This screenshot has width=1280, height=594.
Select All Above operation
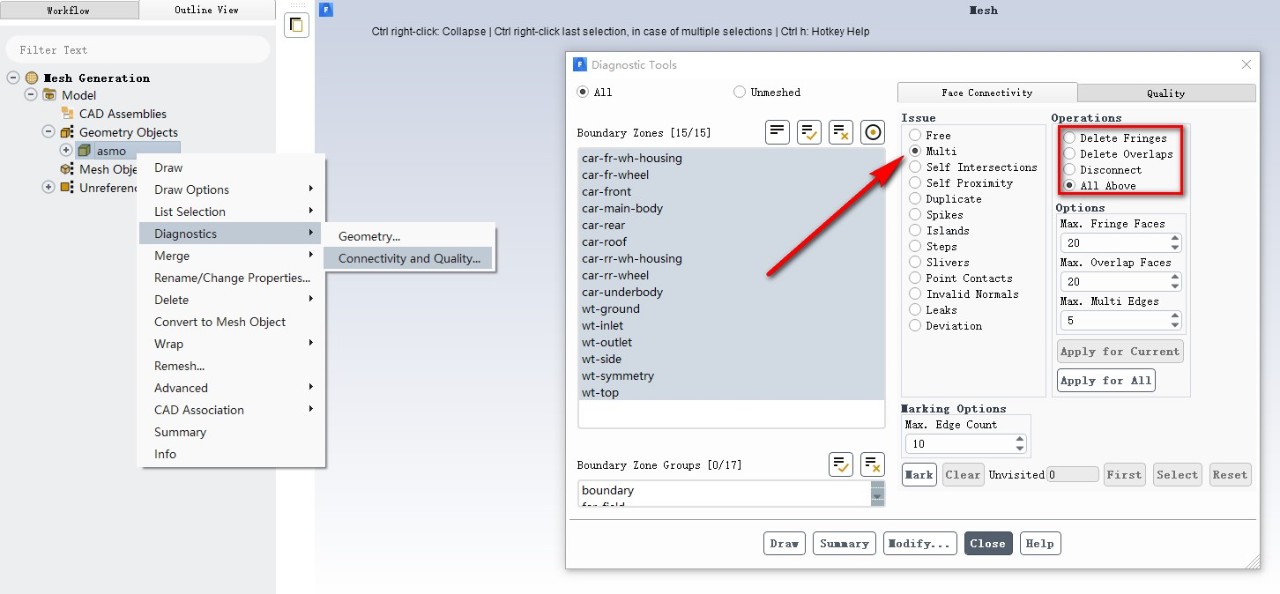click(1071, 186)
